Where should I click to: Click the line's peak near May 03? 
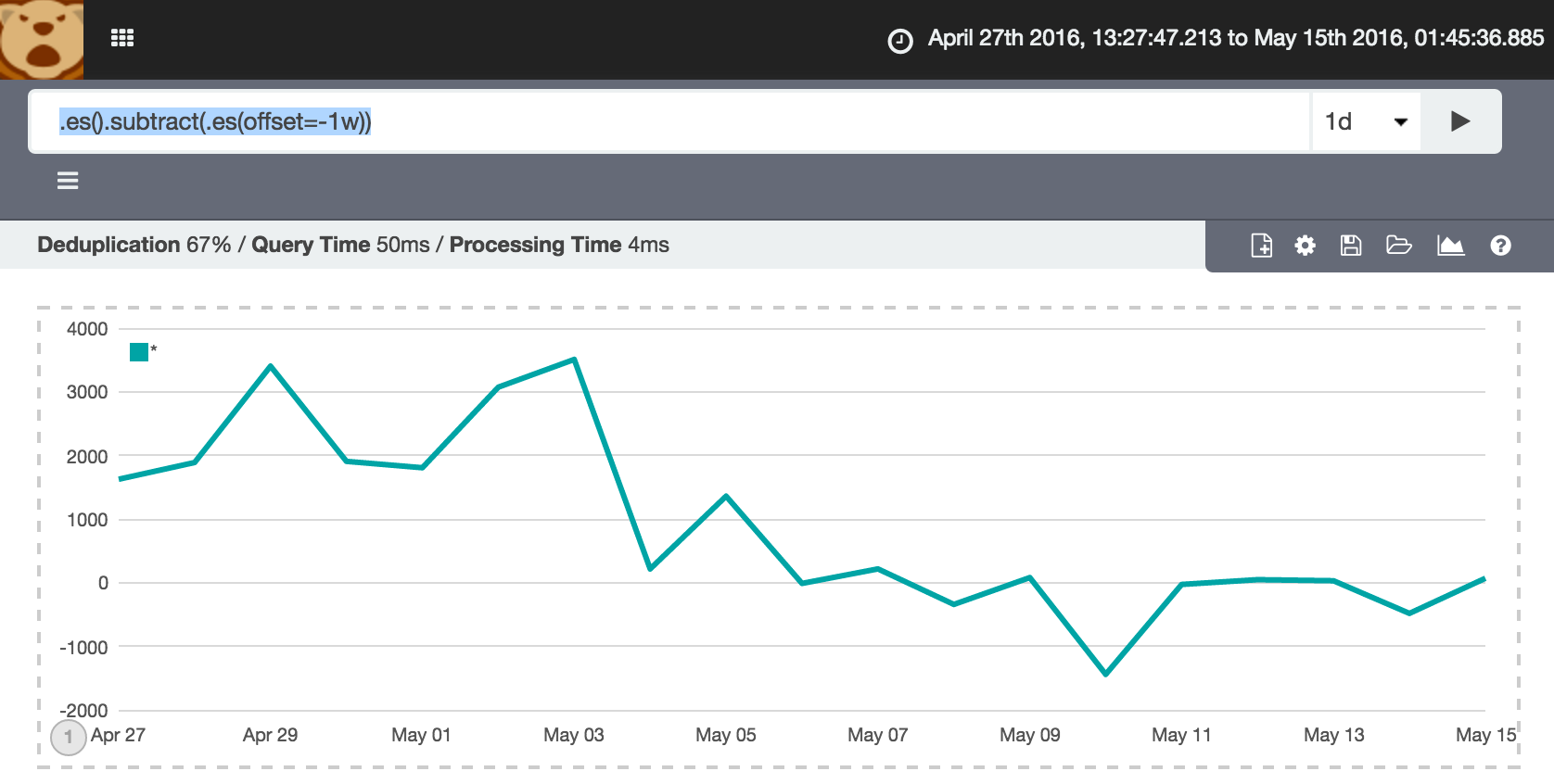tap(575, 360)
